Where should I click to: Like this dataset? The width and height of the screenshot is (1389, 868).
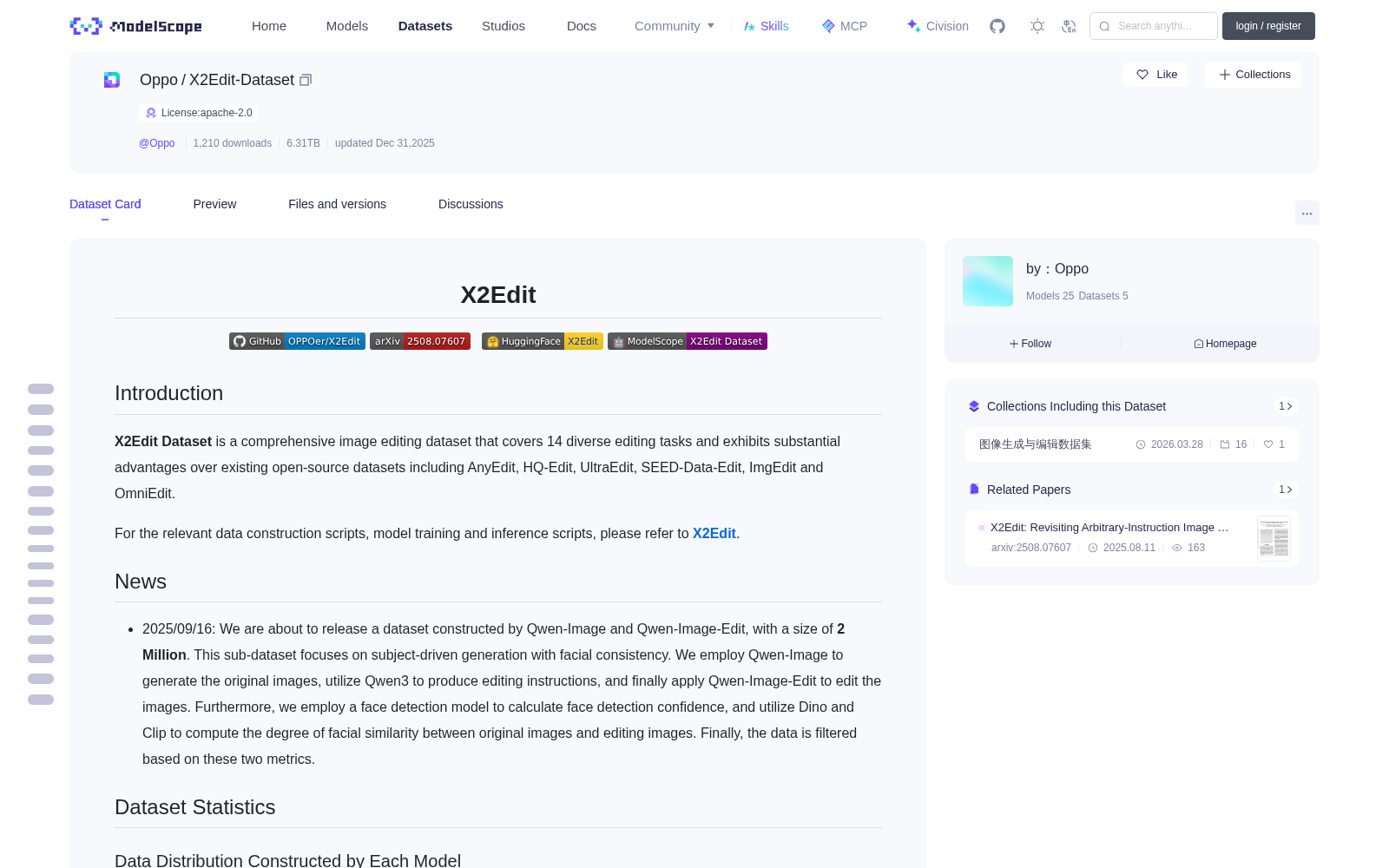point(1155,75)
